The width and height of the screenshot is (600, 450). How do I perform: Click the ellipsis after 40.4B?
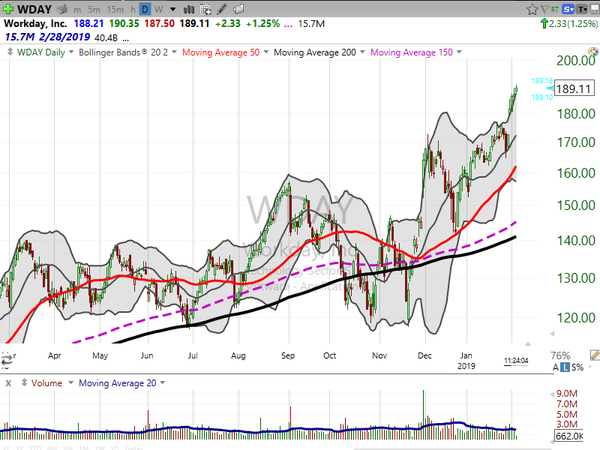pos(126,39)
